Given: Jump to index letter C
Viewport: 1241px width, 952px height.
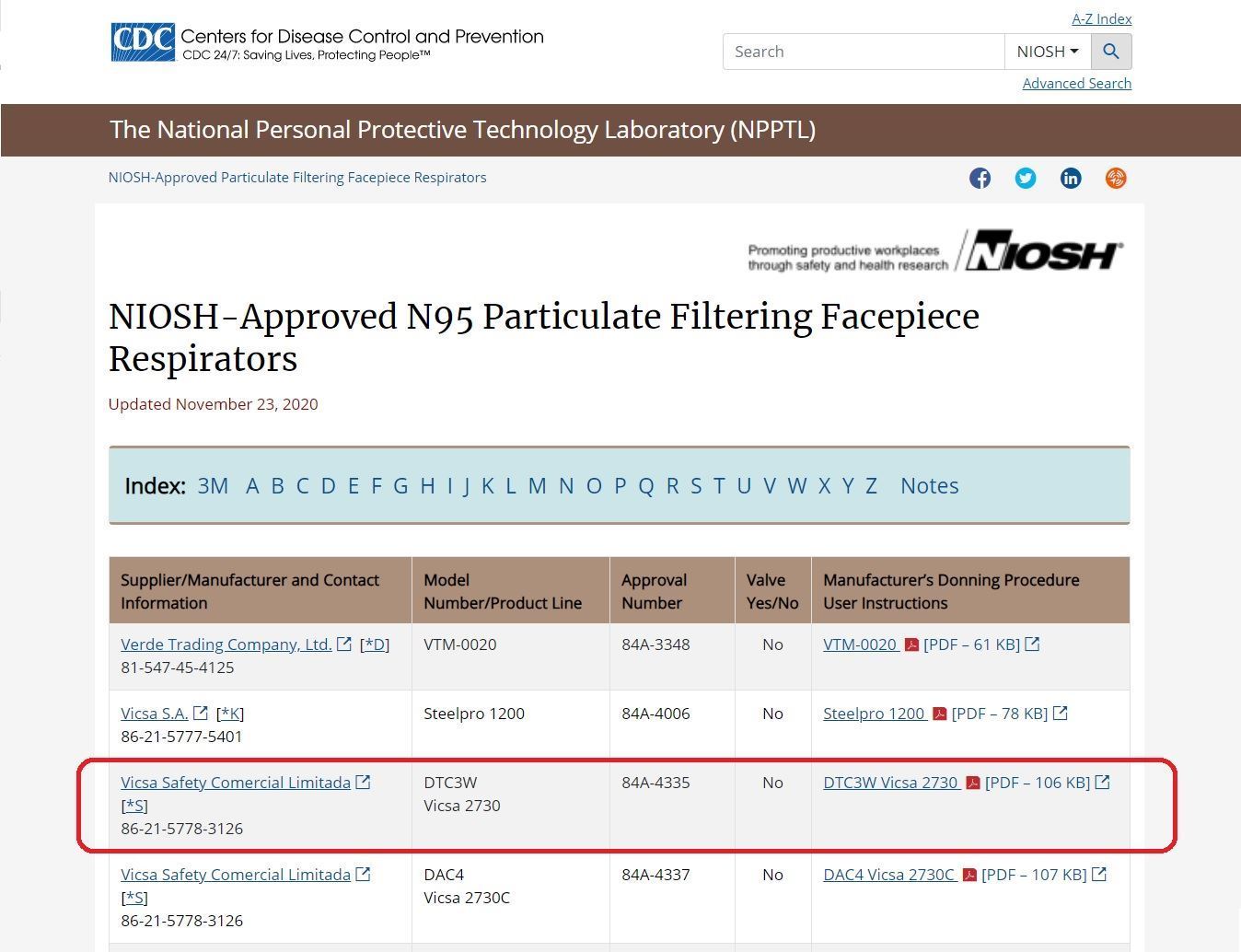Looking at the screenshot, I should click(x=302, y=486).
